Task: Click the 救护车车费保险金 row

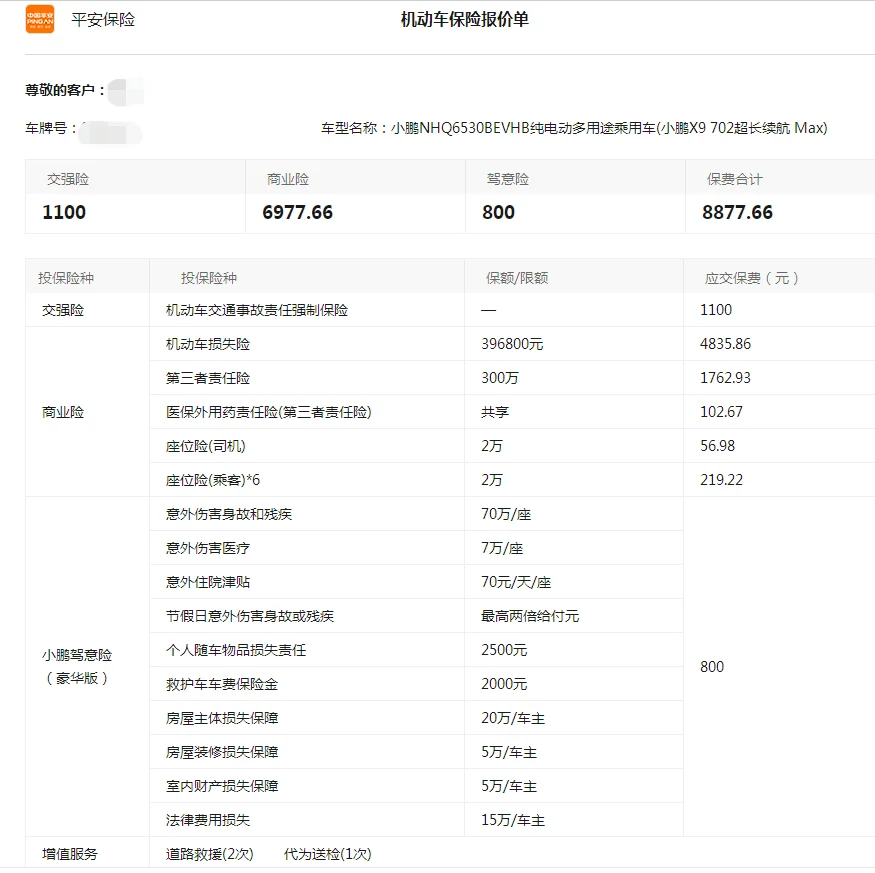Action: pyautogui.click(x=222, y=684)
